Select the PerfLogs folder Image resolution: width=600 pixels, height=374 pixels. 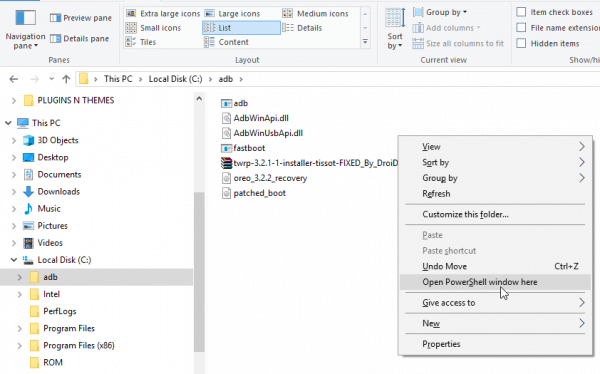60,311
